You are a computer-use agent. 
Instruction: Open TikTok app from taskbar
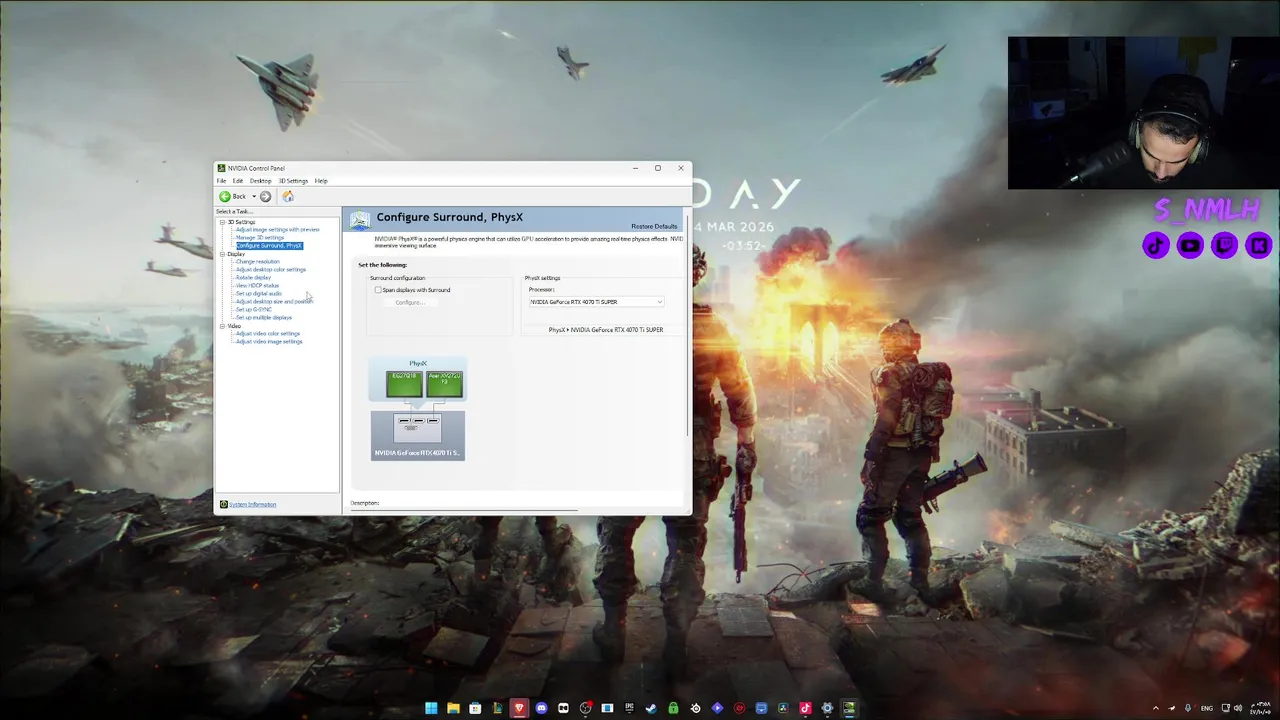(805, 708)
